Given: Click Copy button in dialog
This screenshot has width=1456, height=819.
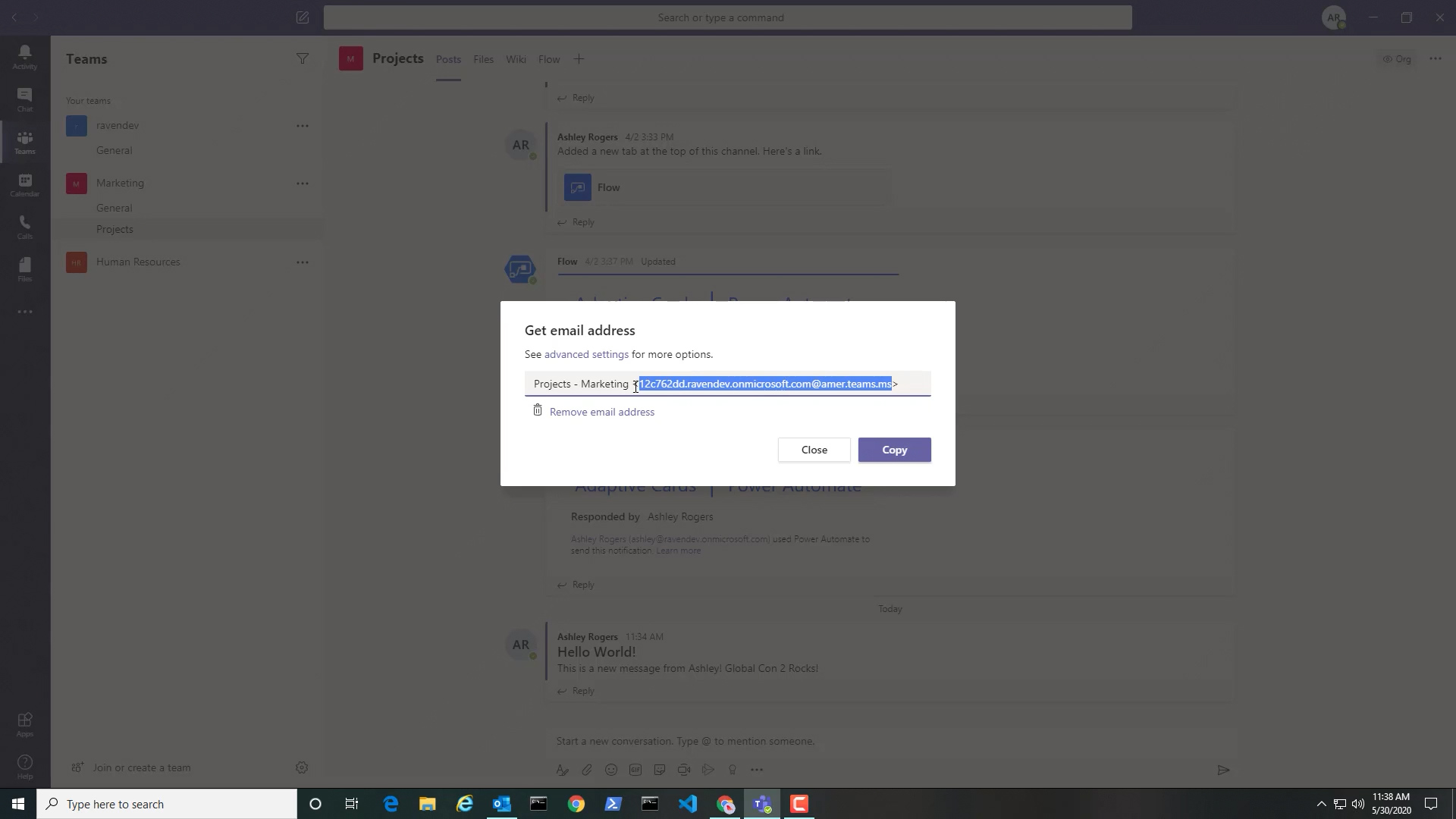Looking at the screenshot, I should point(895,450).
